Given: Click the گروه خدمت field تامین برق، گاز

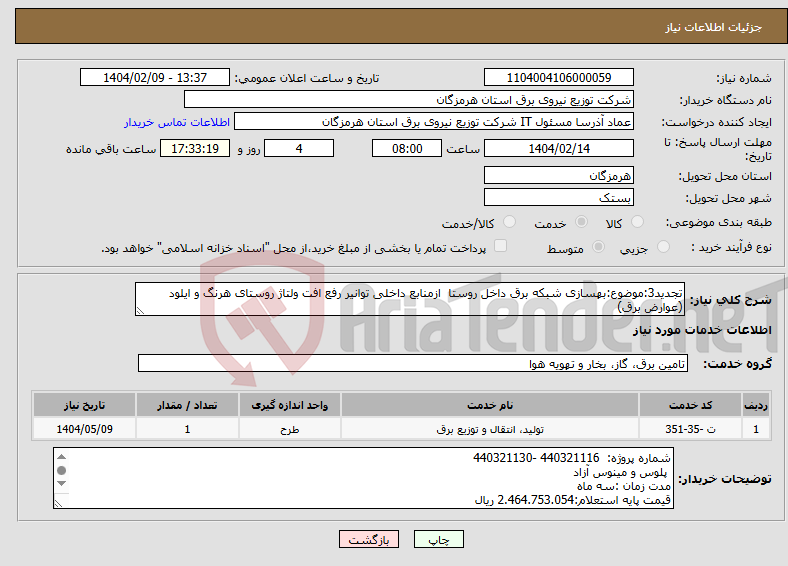Looking at the screenshot, I should coord(413,363).
